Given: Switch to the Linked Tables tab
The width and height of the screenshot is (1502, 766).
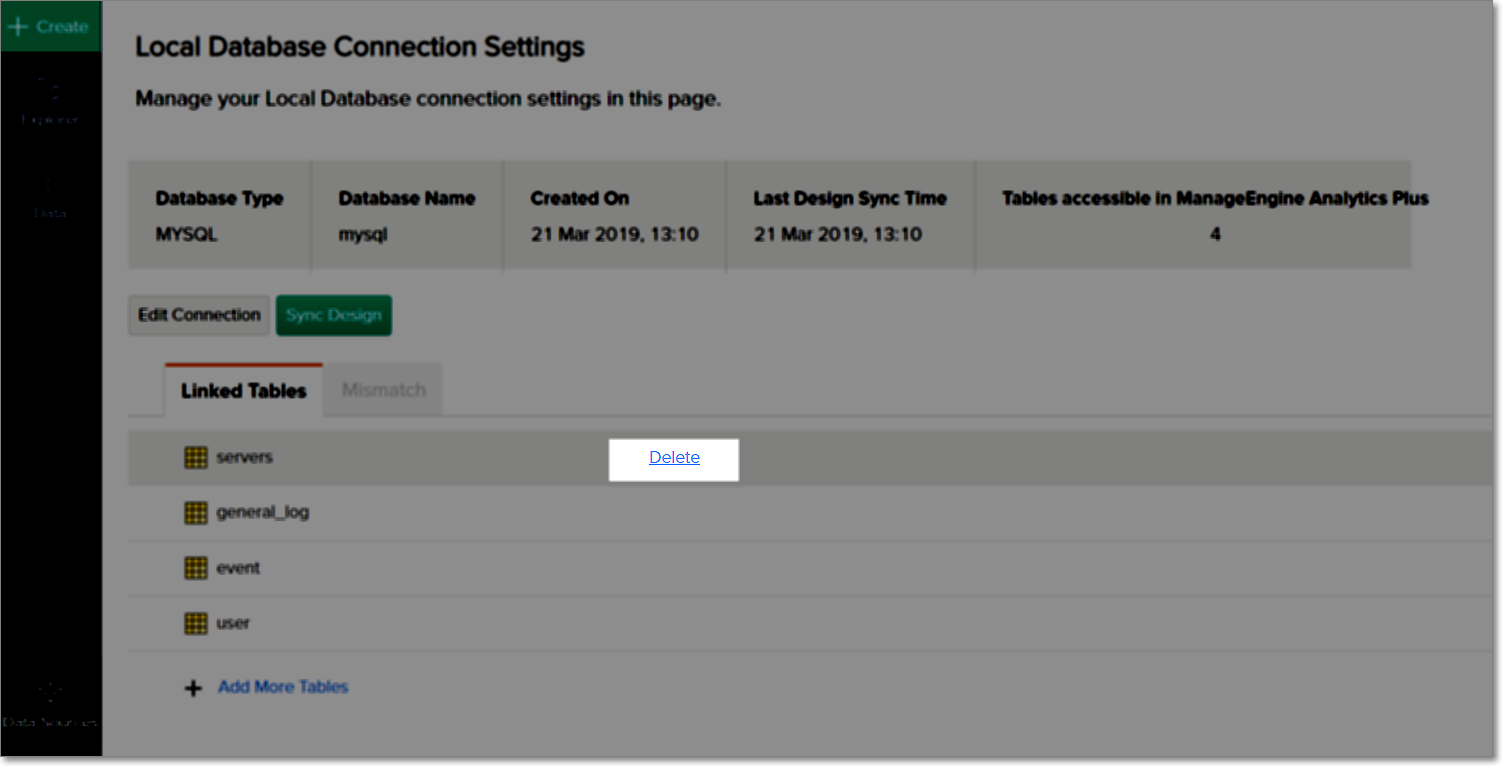Looking at the screenshot, I should tap(244, 391).
